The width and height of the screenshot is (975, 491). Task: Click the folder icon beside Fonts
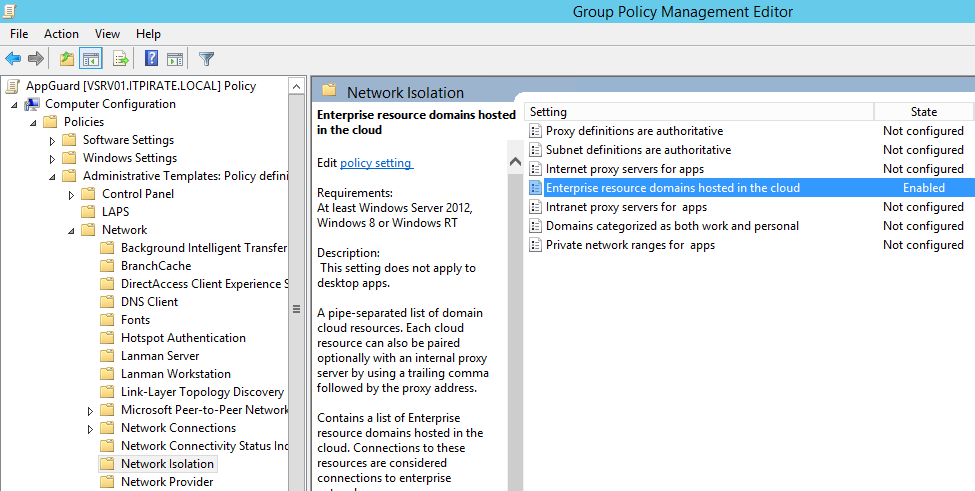[x=108, y=319]
